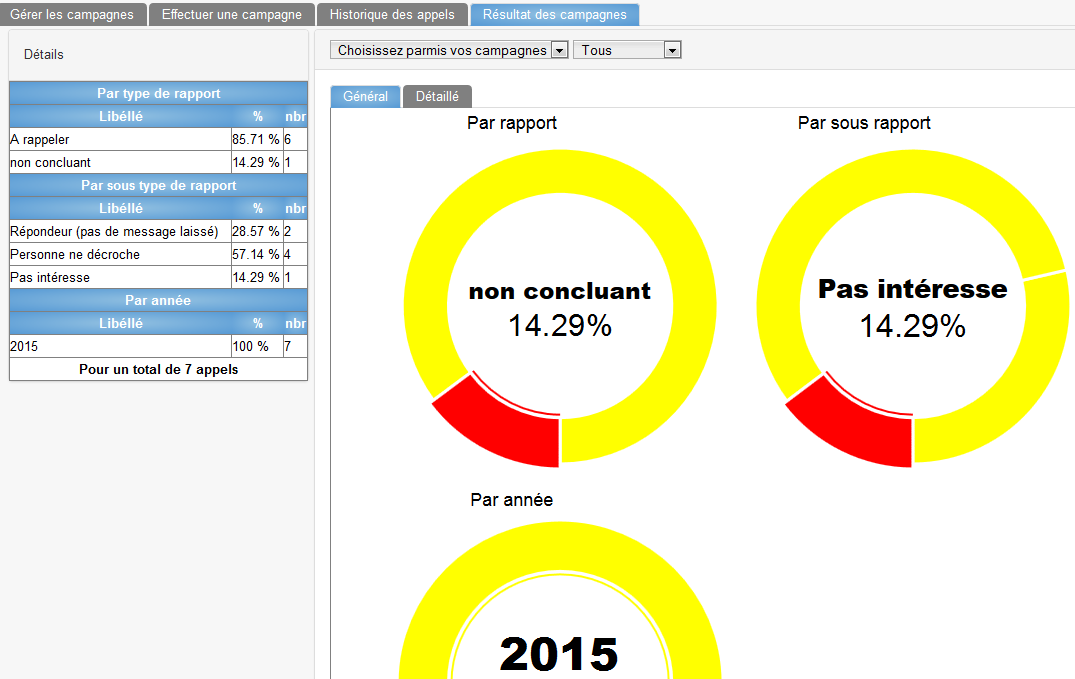This screenshot has width=1075, height=679.
Task: Click Pour un total de 7 appels
Action: 158,369
